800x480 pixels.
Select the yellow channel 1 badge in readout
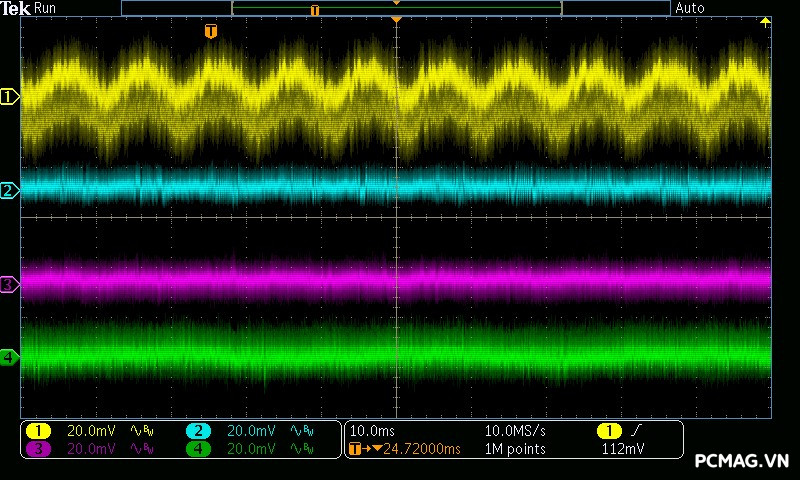[37, 431]
